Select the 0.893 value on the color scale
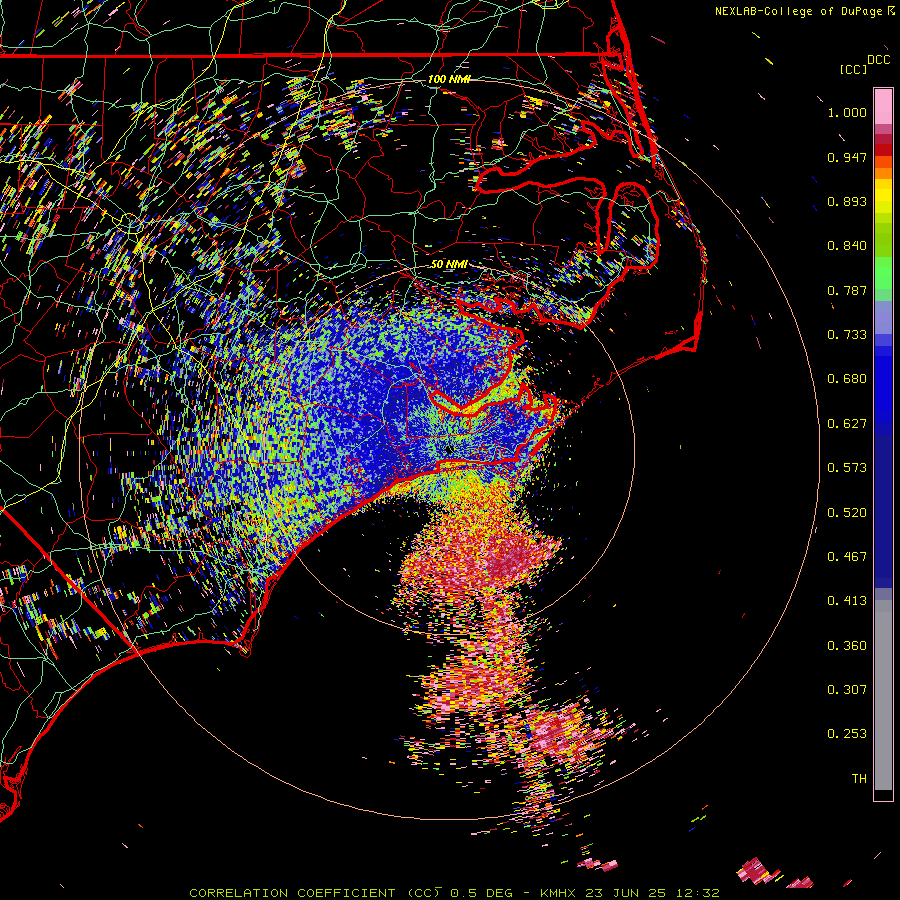Screen dimensions: 900x900 [x=847, y=201]
